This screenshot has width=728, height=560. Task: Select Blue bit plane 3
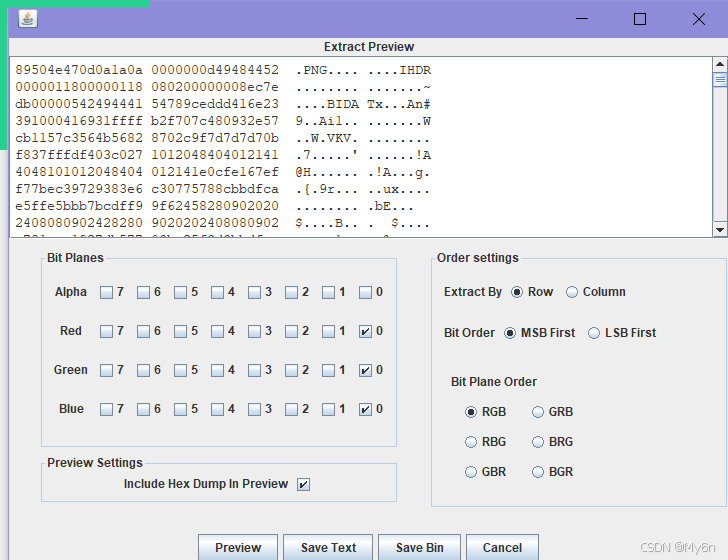(x=254, y=409)
